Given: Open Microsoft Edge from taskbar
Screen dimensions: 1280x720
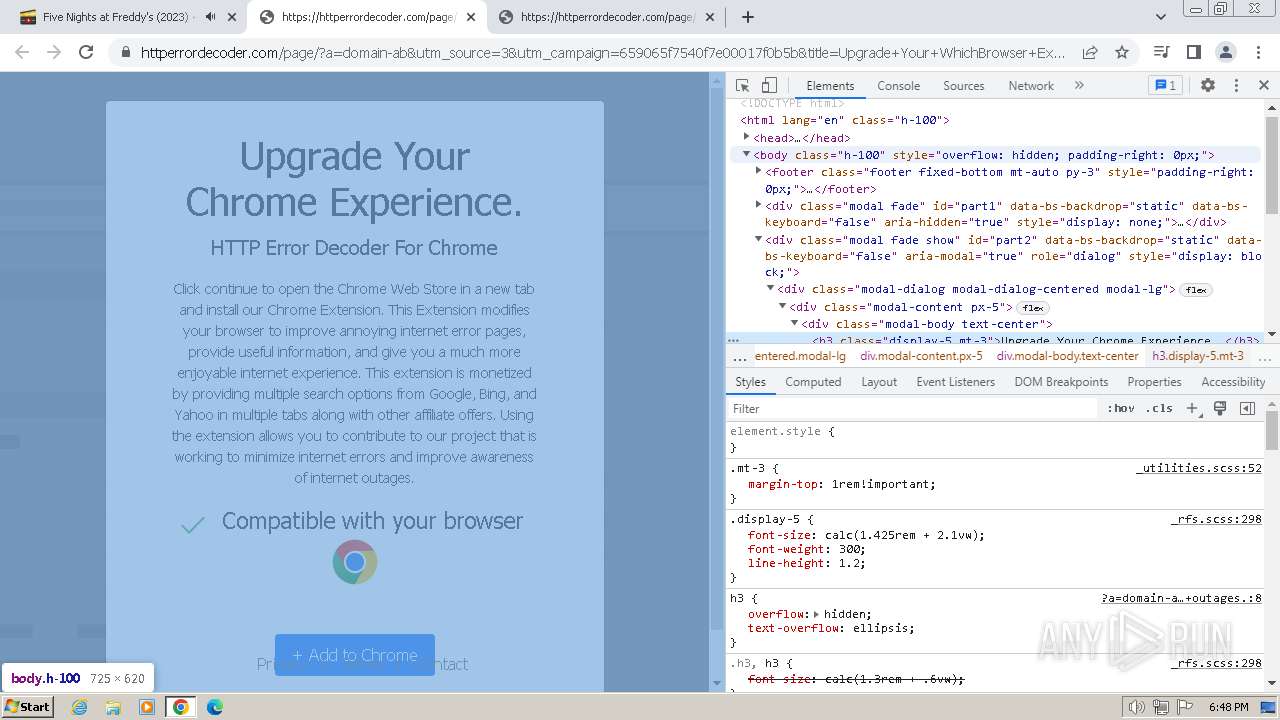Looking at the screenshot, I should [214, 707].
